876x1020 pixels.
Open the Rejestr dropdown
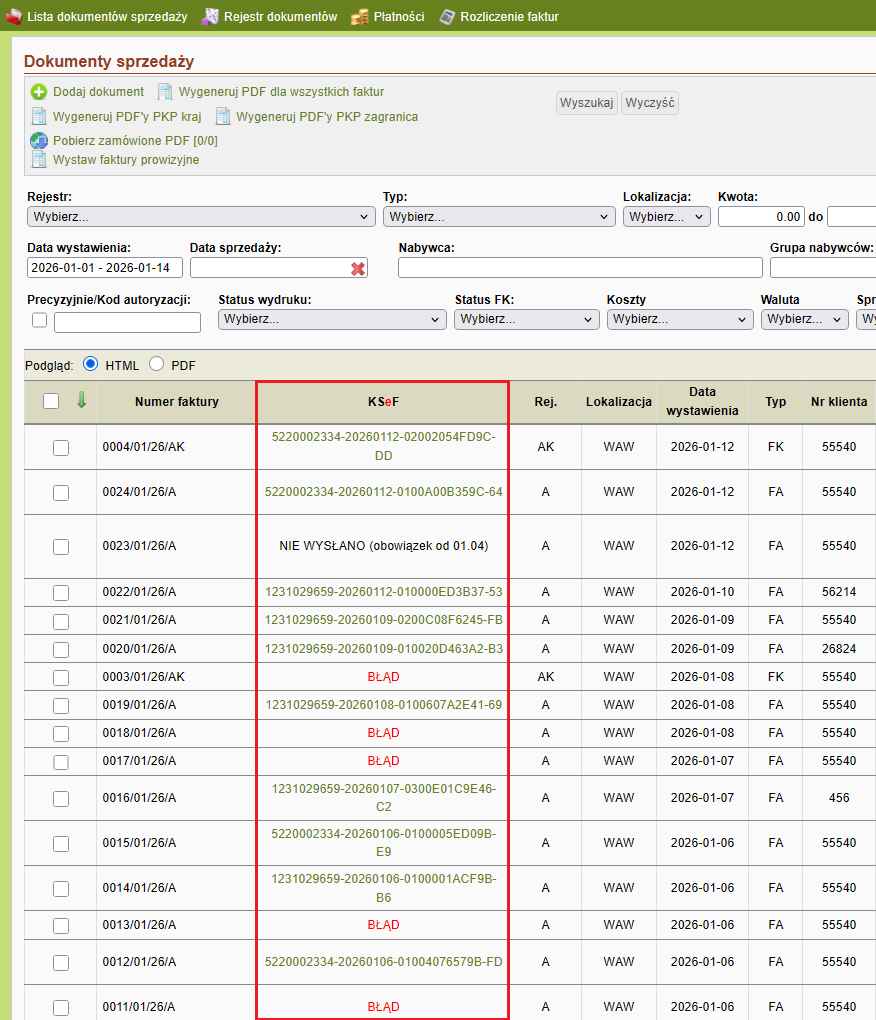(x=201, y=216)
